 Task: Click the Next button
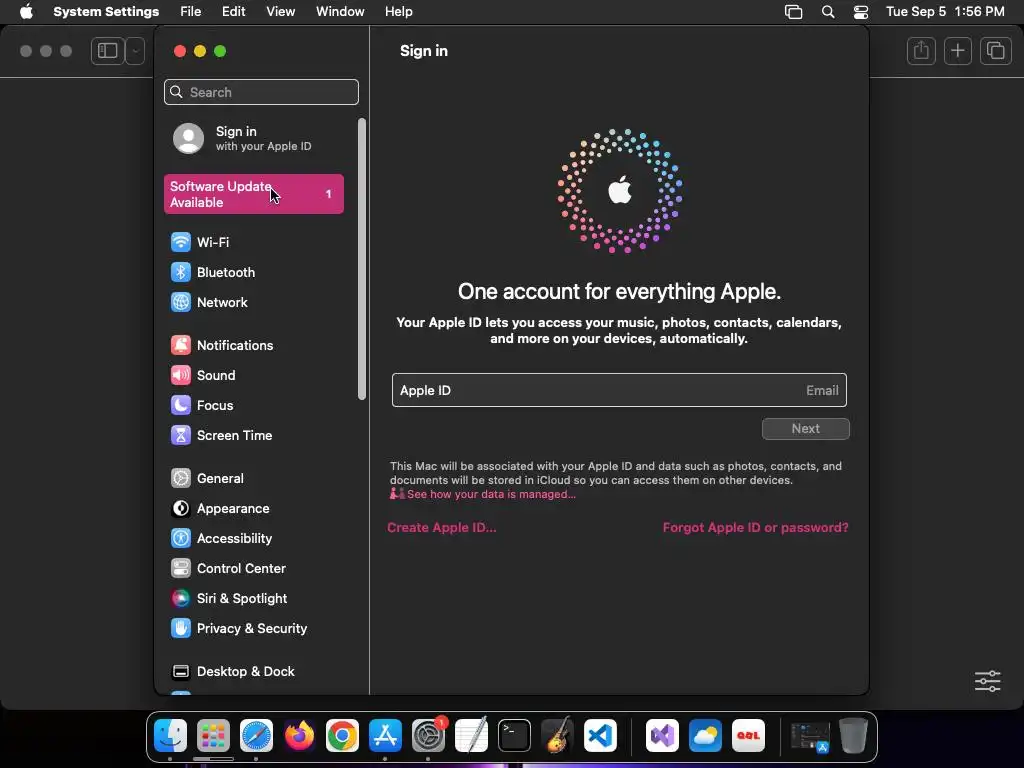805,429
